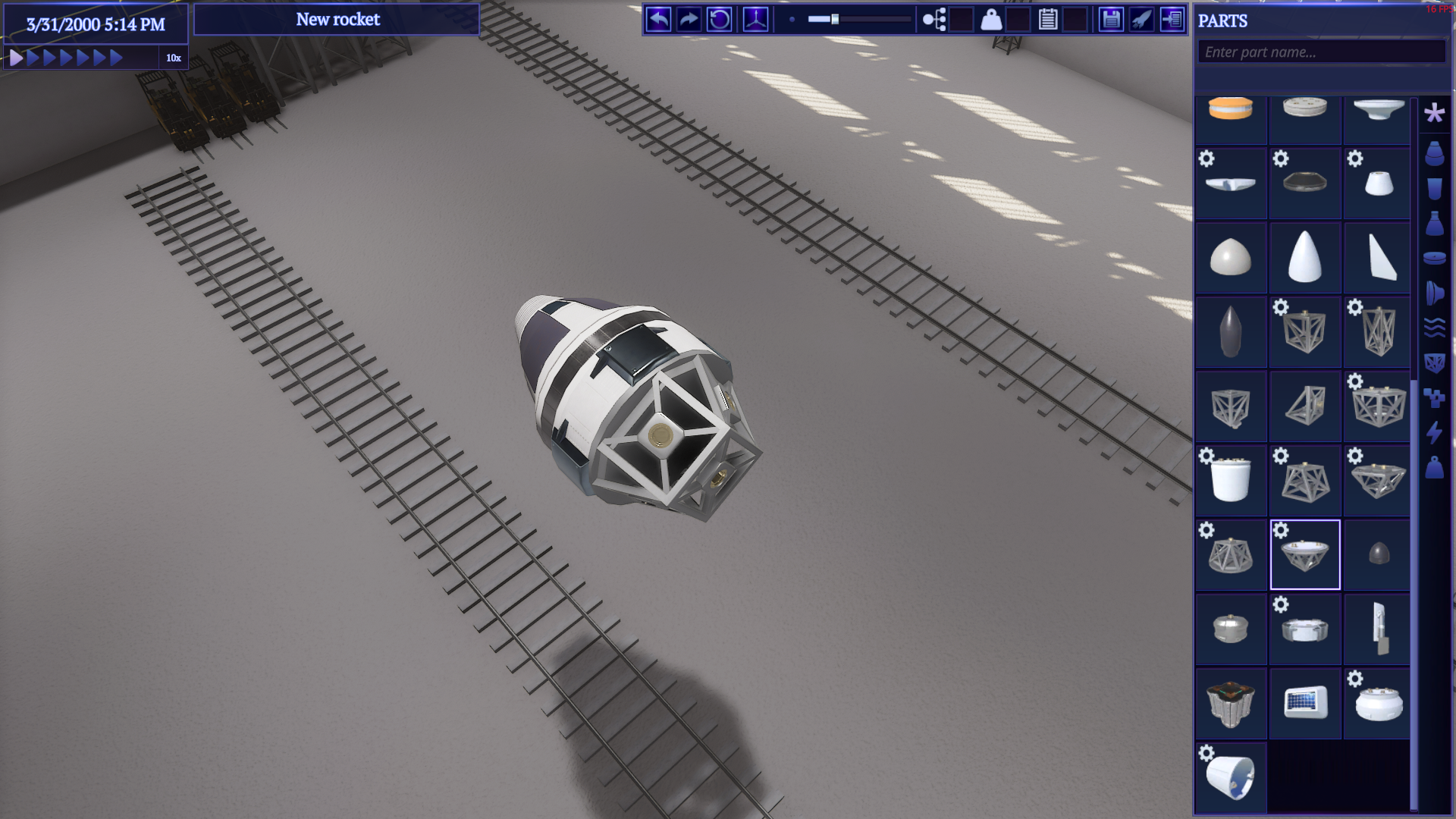Open gear options on the dark flat dish
1456x819 pixels.
click(x=1281, y=158)
